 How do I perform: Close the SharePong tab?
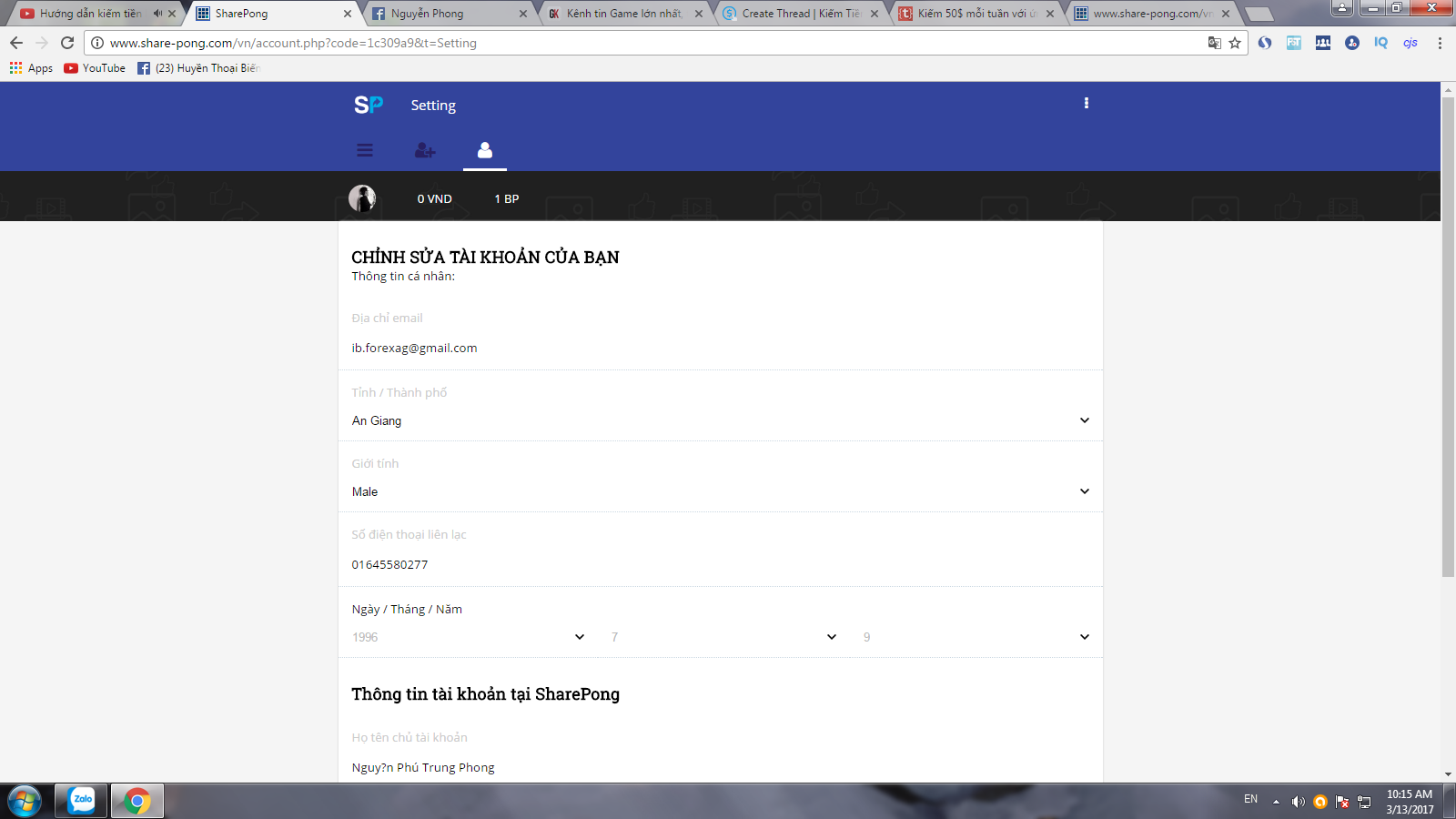click(x=348, y=14)
